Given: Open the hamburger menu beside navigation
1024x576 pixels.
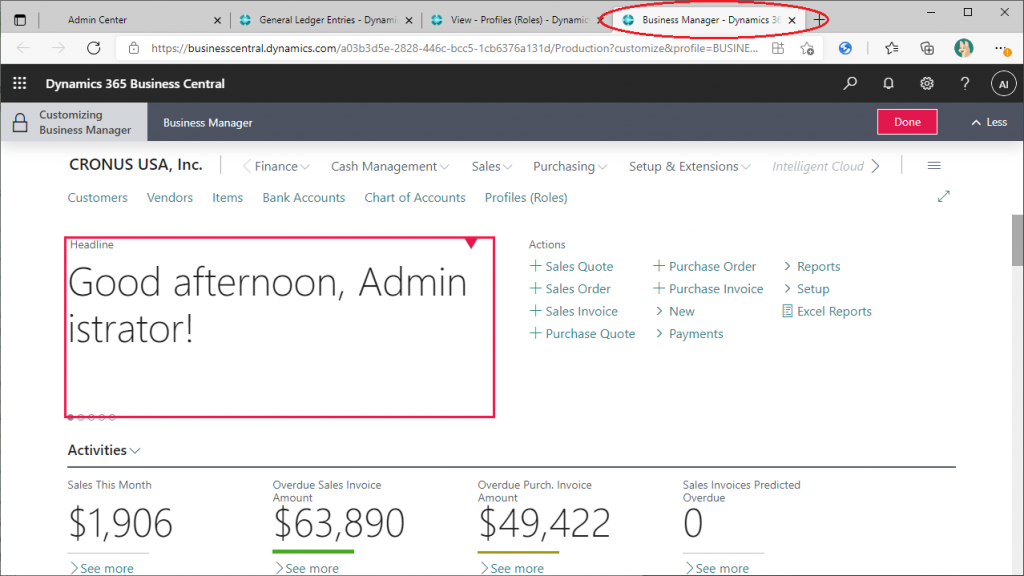Looking at the screenshot, I should [x=934, y=166].
